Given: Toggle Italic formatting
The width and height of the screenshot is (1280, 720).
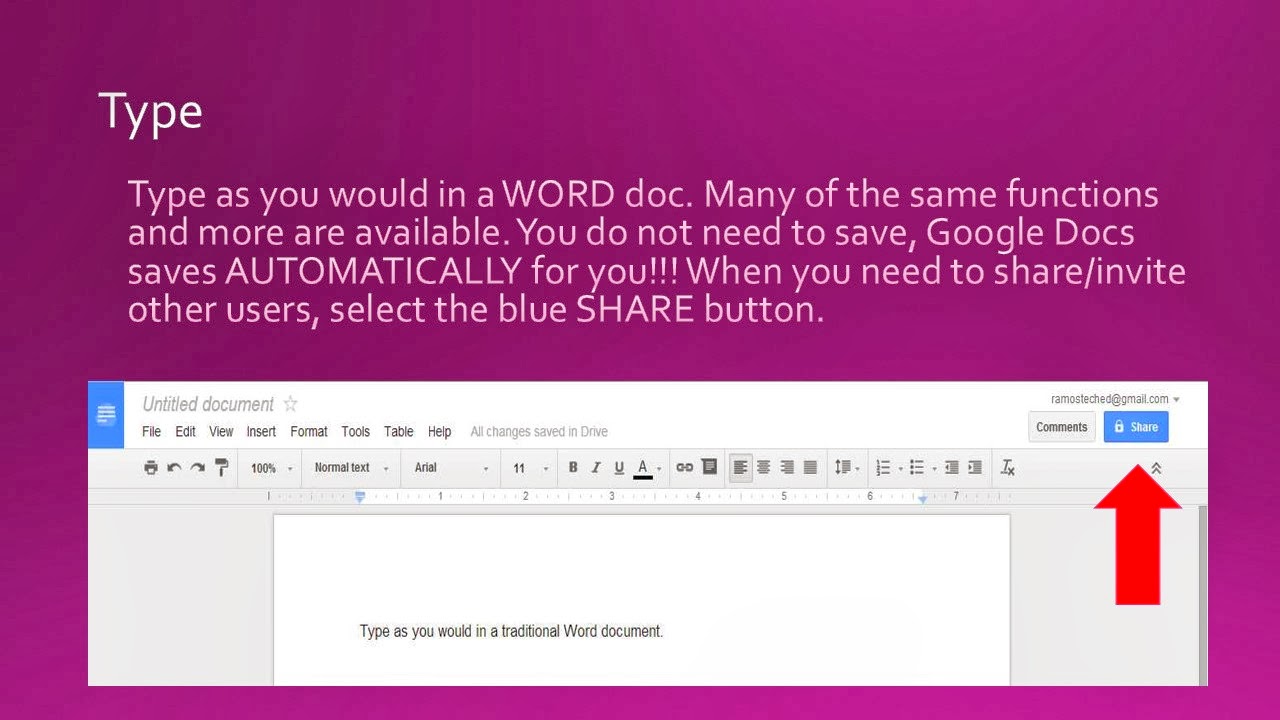Looking at the screenshot, I should pos(596,467).
